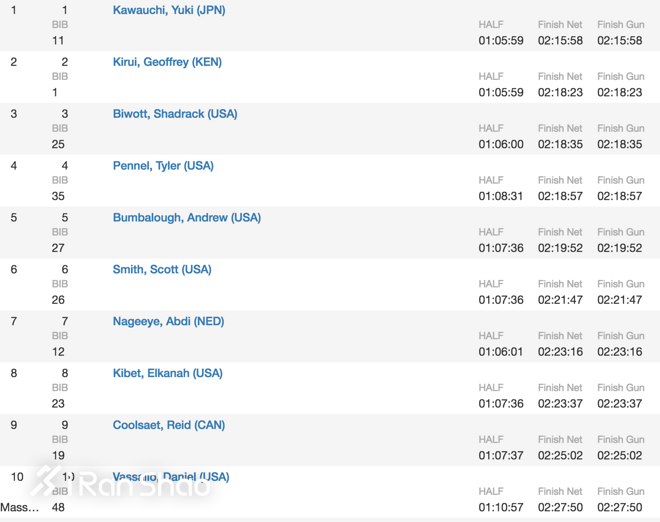Viewport: 660px width, 522px height.
Task: Click Vassallo, Daniel (USA) link
Action: pyautogui.click(x=171, y=477)
